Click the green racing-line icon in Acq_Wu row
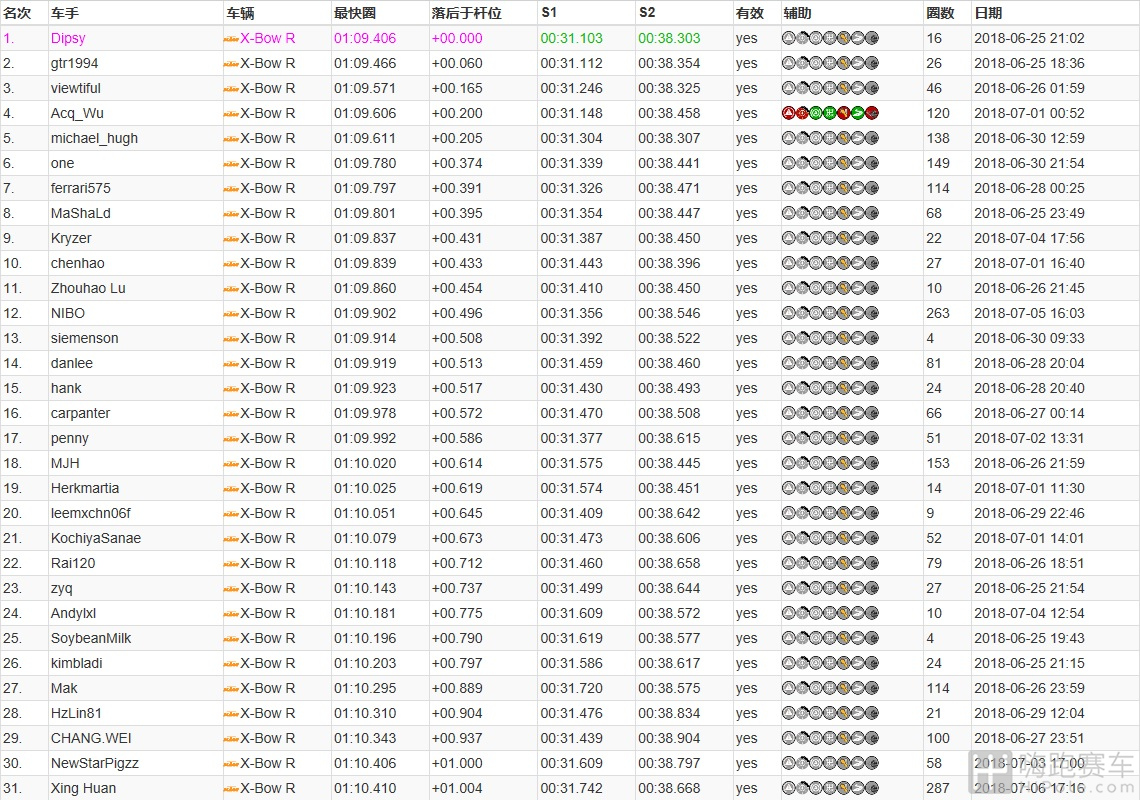The height and width of the screenshot is (800, 1140). click(x=858, y=113)
